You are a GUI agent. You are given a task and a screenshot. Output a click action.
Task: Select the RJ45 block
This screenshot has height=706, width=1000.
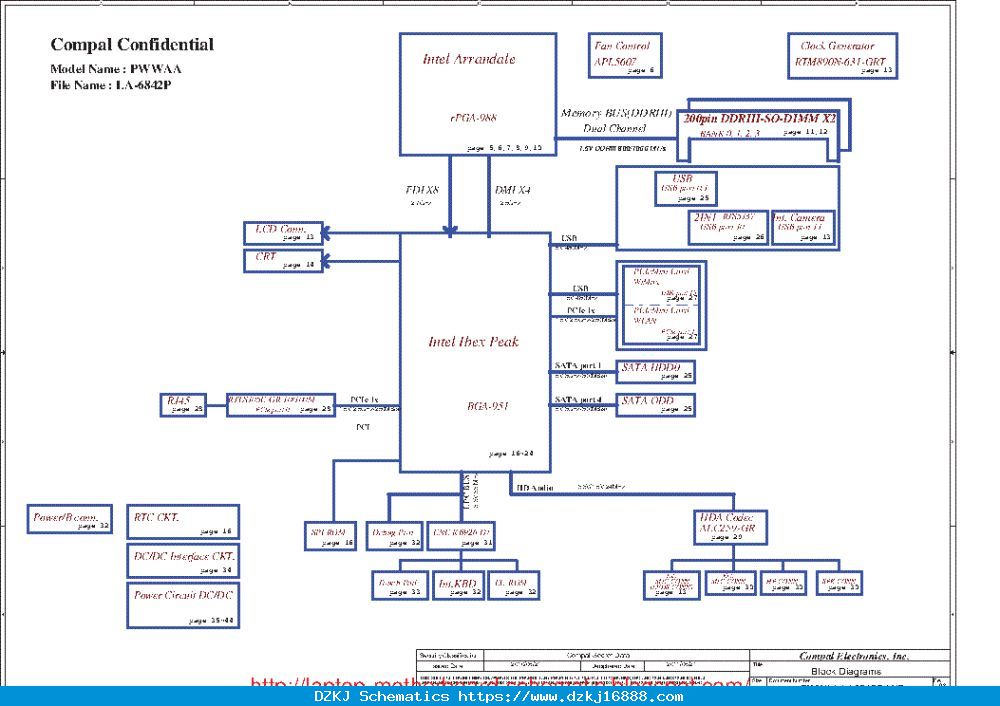tap(183, 405)
